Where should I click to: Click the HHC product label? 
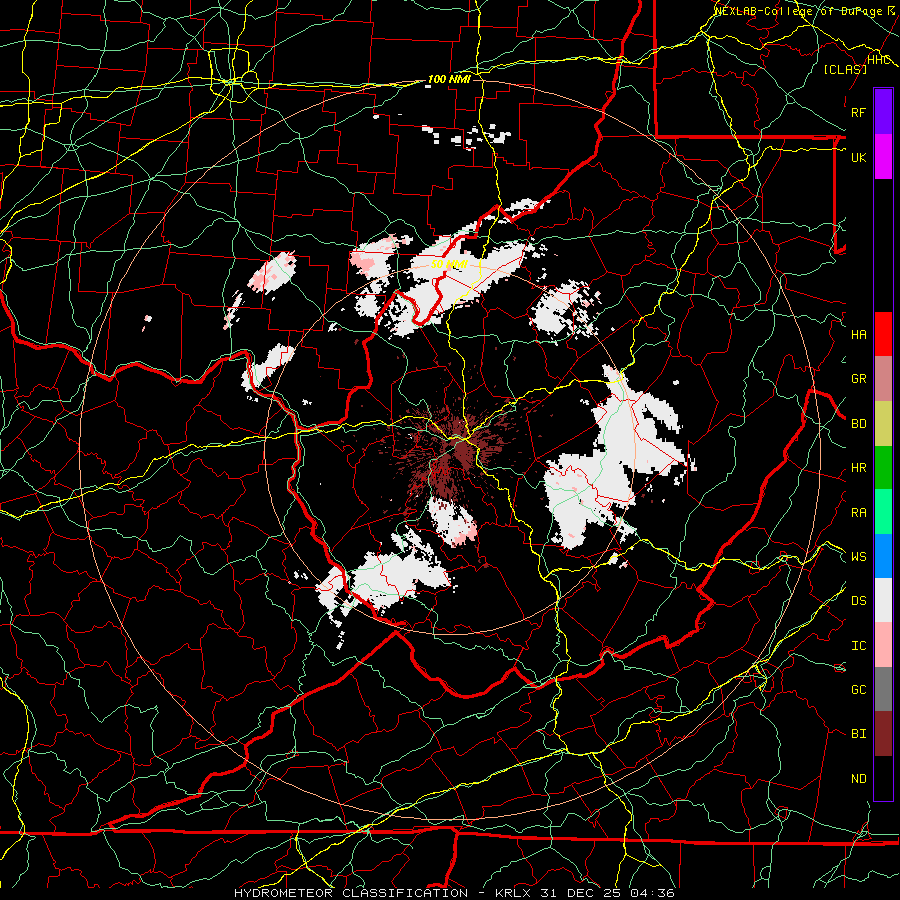pos(879,60)
